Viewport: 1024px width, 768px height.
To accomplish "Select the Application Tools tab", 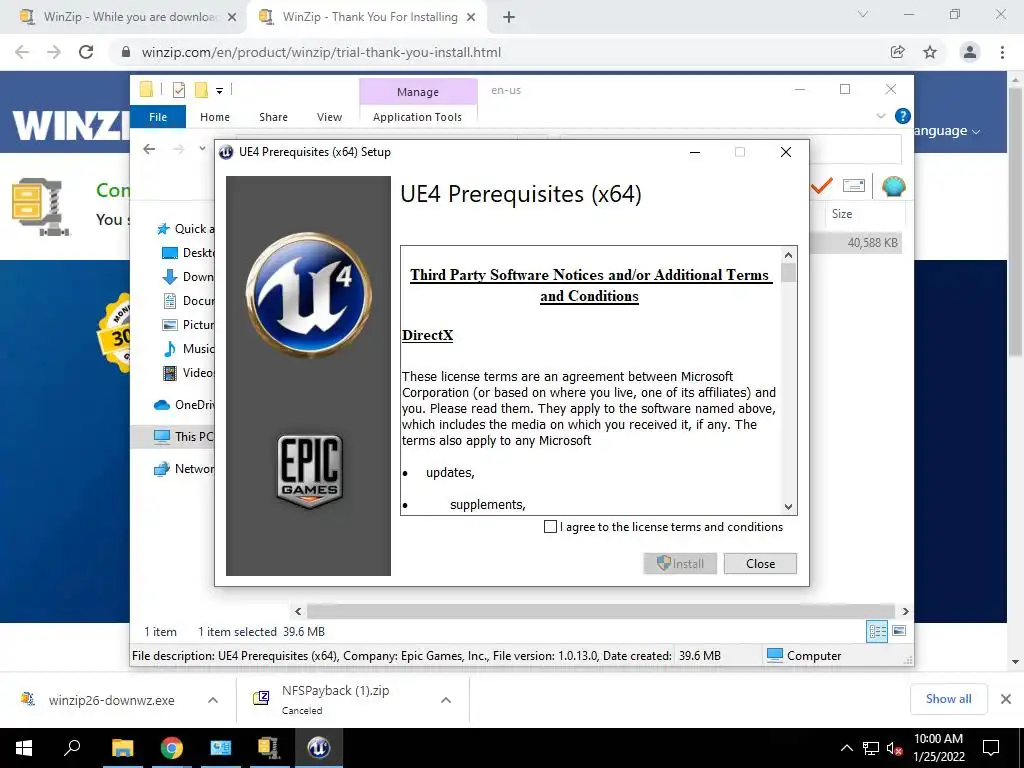I will pos(417,117).
